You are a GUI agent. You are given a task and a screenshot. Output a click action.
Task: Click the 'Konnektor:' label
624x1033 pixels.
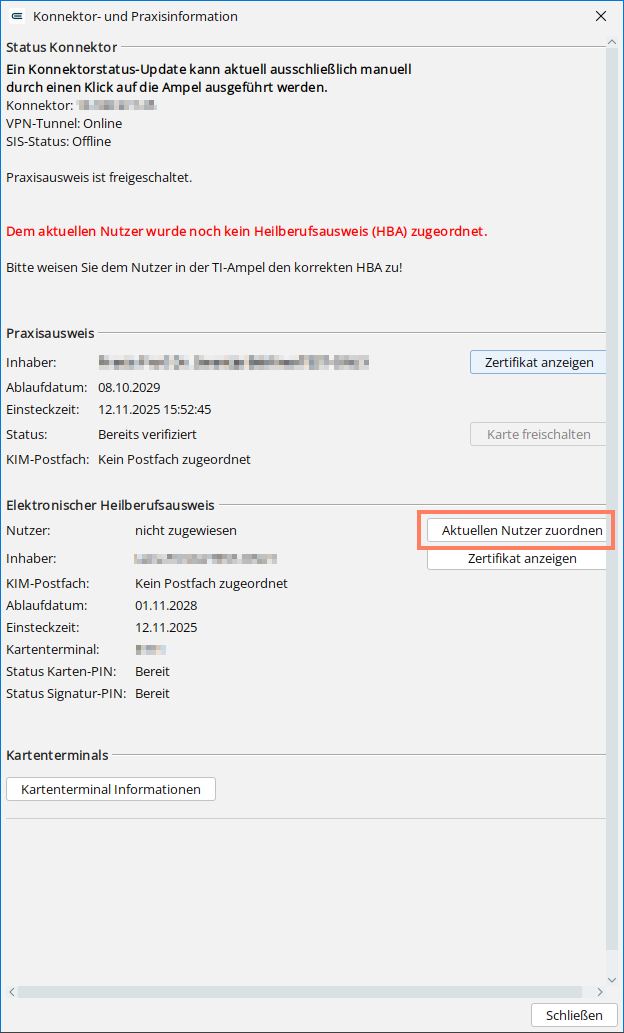39,105
